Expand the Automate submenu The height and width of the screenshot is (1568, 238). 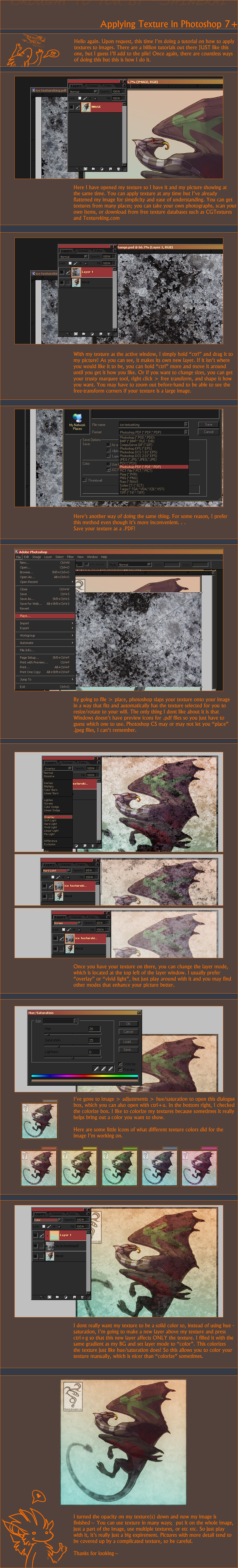coord(45,643)
